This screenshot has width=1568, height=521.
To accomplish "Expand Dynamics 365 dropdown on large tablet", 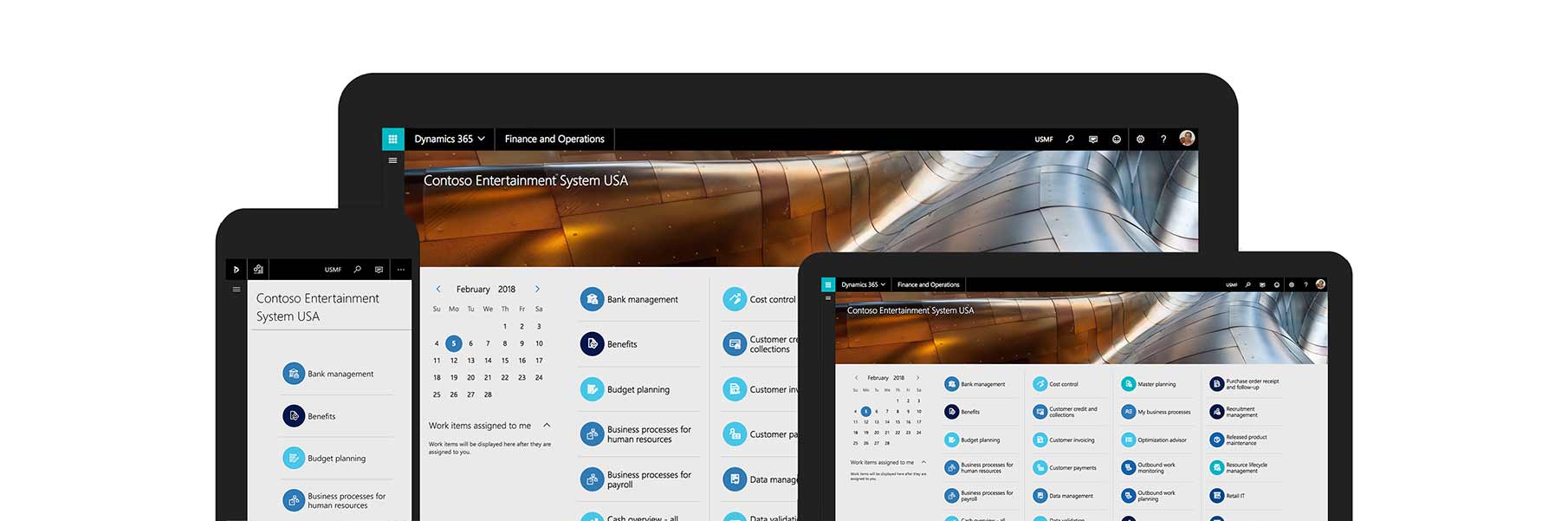I will (450, 139).
